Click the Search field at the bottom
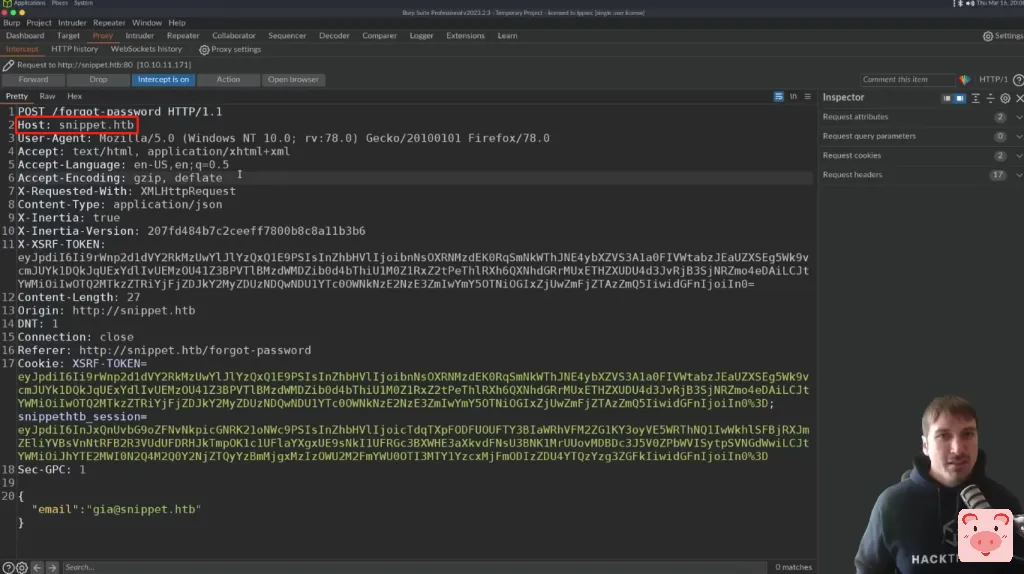 pos(414,567)
